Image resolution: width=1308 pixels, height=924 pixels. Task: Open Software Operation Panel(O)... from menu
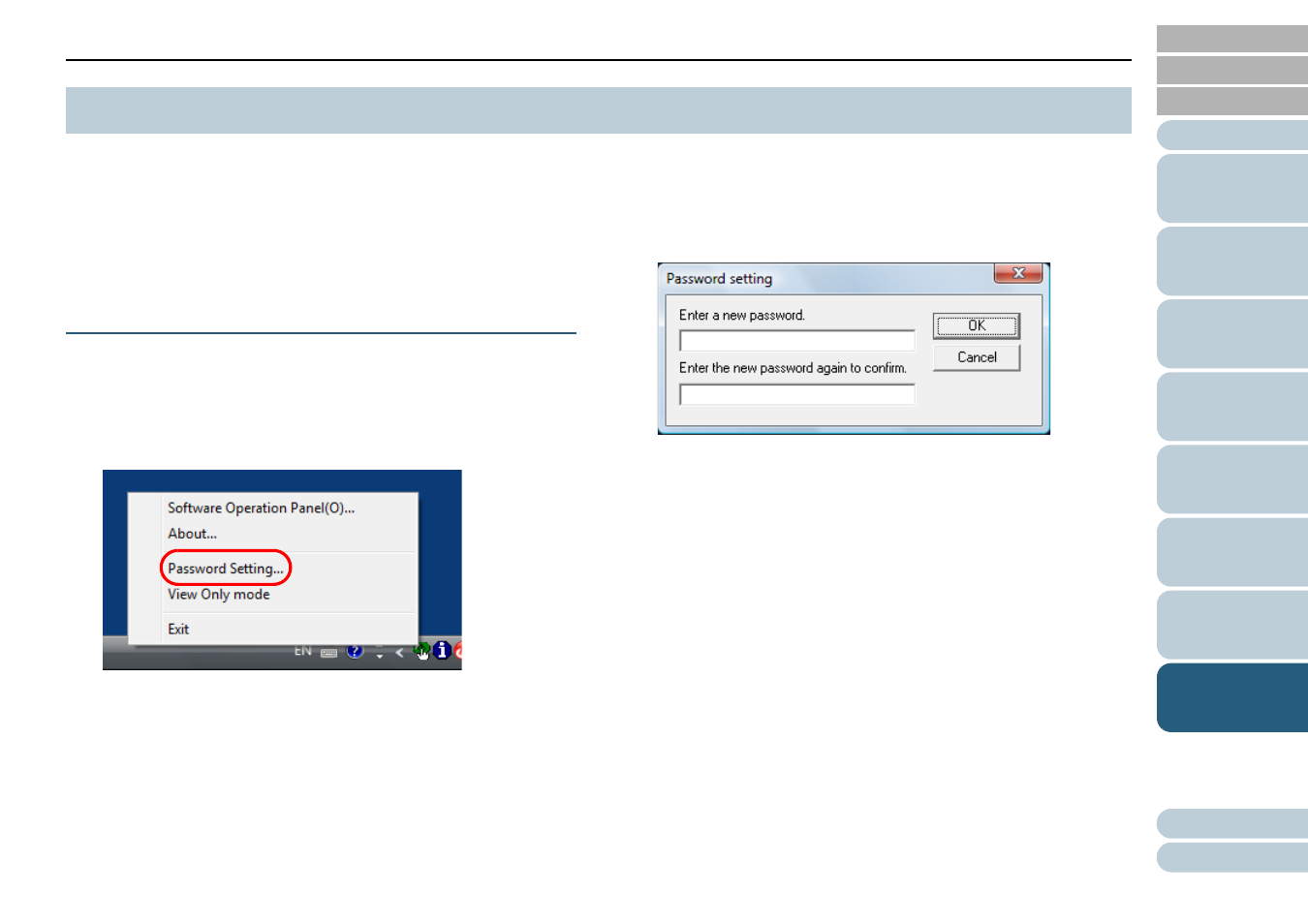click(x=261, y=508)
